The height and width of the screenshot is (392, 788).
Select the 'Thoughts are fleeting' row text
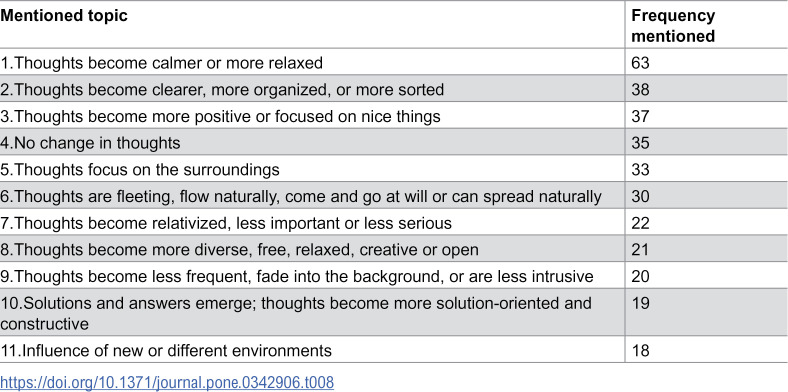click(x=301, y=197)
